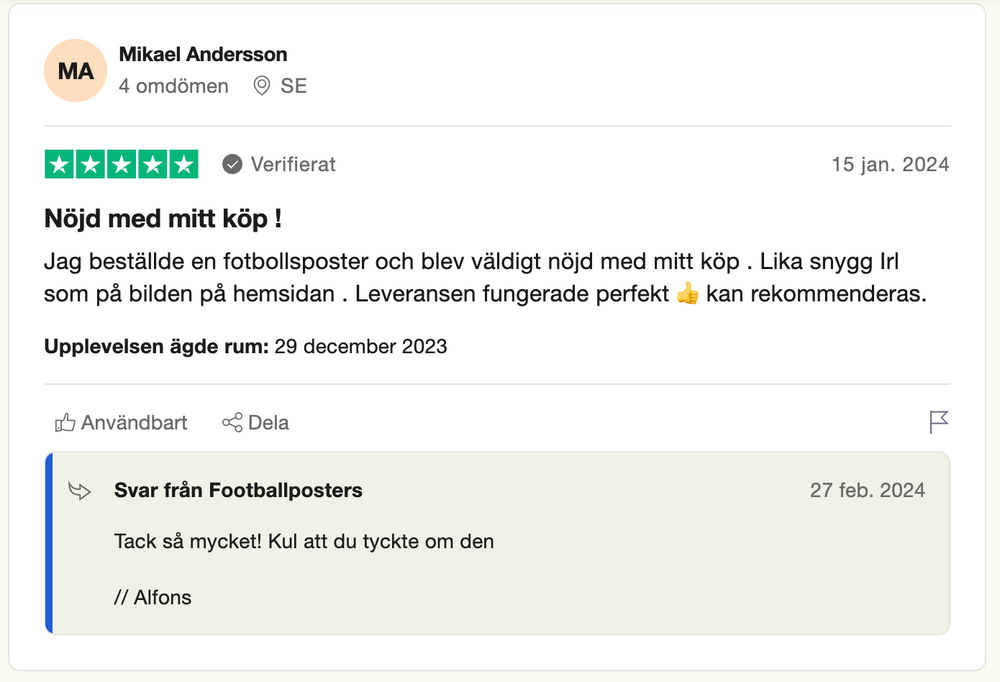The height and width of the screenshot is (682, 1000).
Task: Flag this review with the flag icon
Action: point(938,422)
